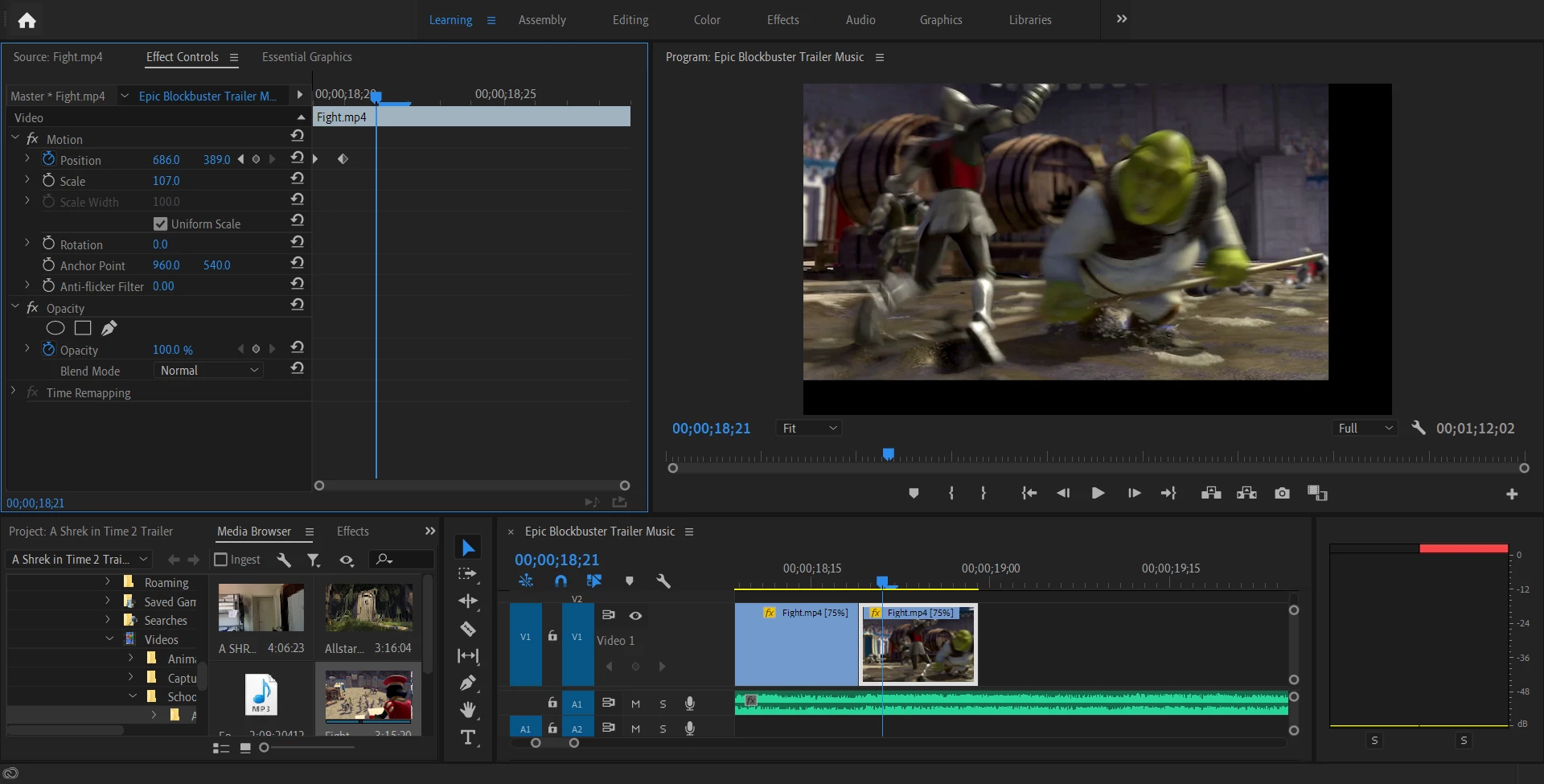Open the Full playback resolution dropdown
Viewport: 1544px width, 784px height.
coord(1365,429)
